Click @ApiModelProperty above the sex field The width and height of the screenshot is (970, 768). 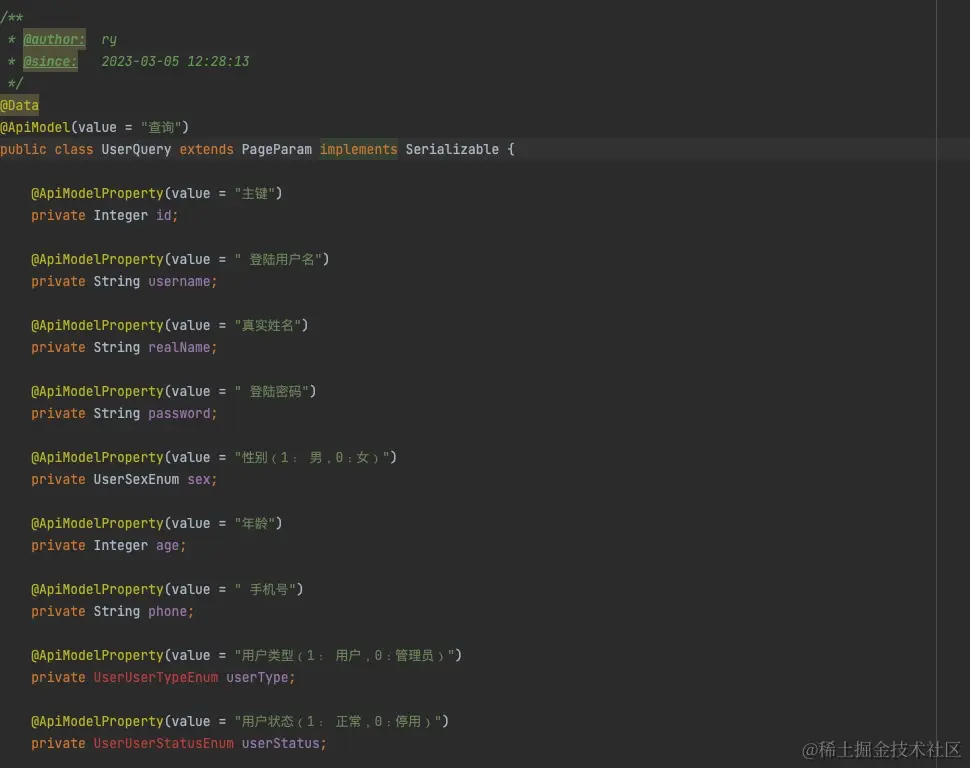coord(97,457)
